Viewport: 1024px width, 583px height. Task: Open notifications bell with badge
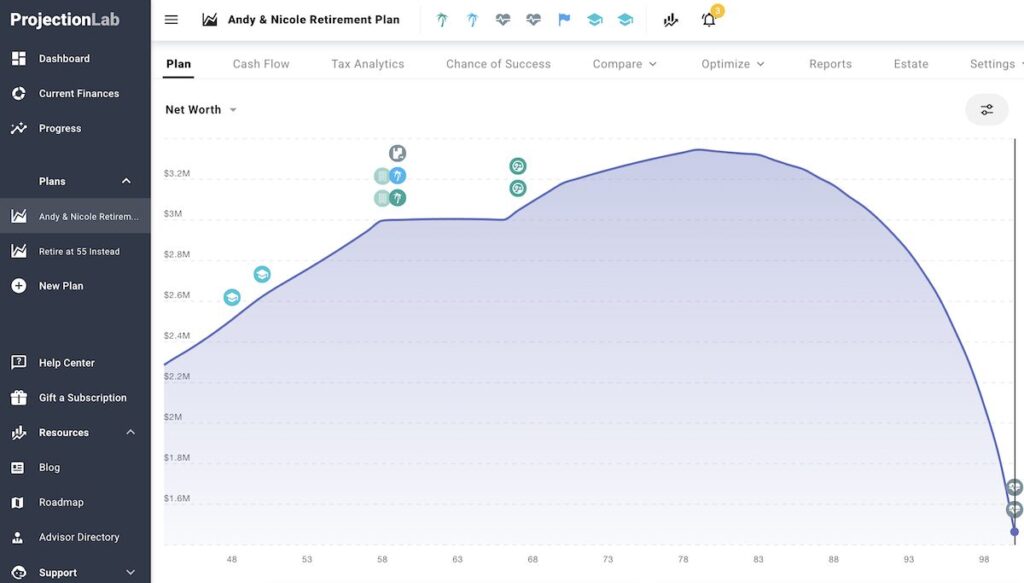coord(709,20)
